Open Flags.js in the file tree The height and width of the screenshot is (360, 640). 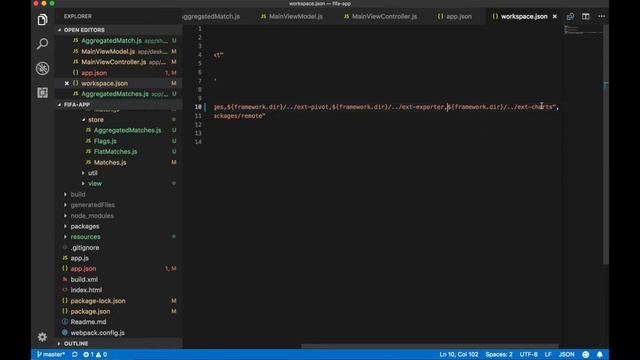(x=105, y=141)
